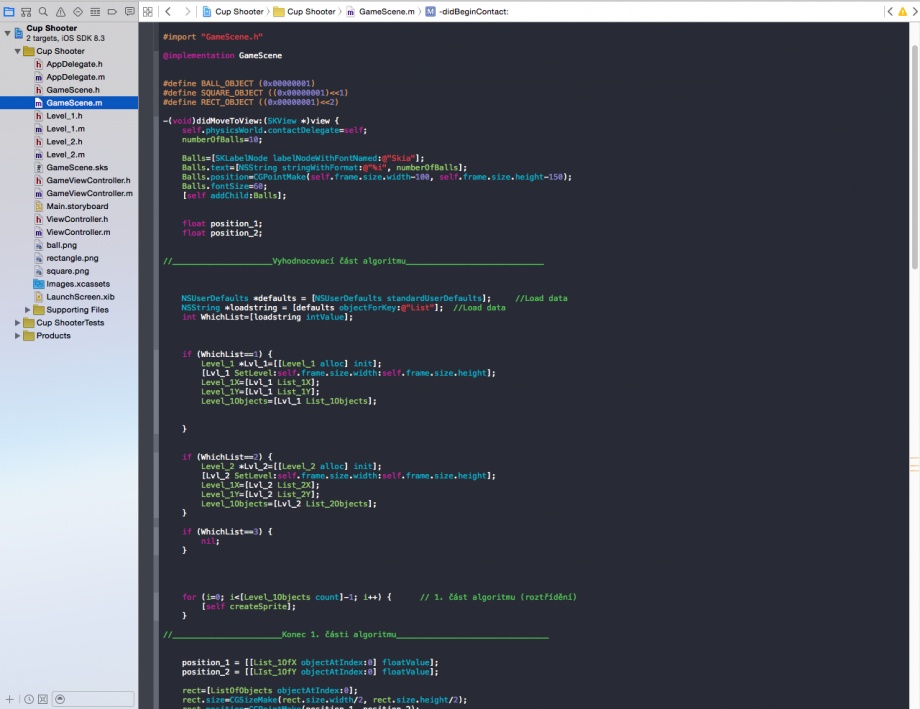Open the Report navigator speech-bubble icon
The image size is (920, 709).
129,11
